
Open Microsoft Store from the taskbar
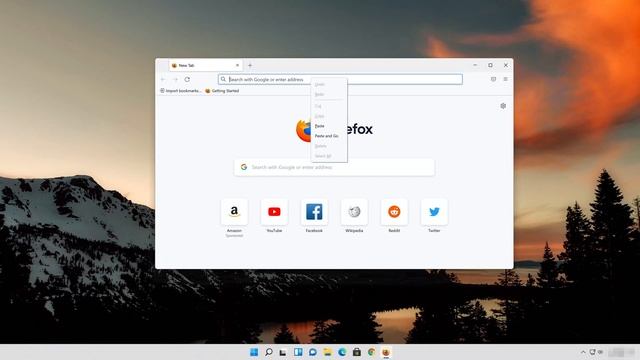coord(357,352)
